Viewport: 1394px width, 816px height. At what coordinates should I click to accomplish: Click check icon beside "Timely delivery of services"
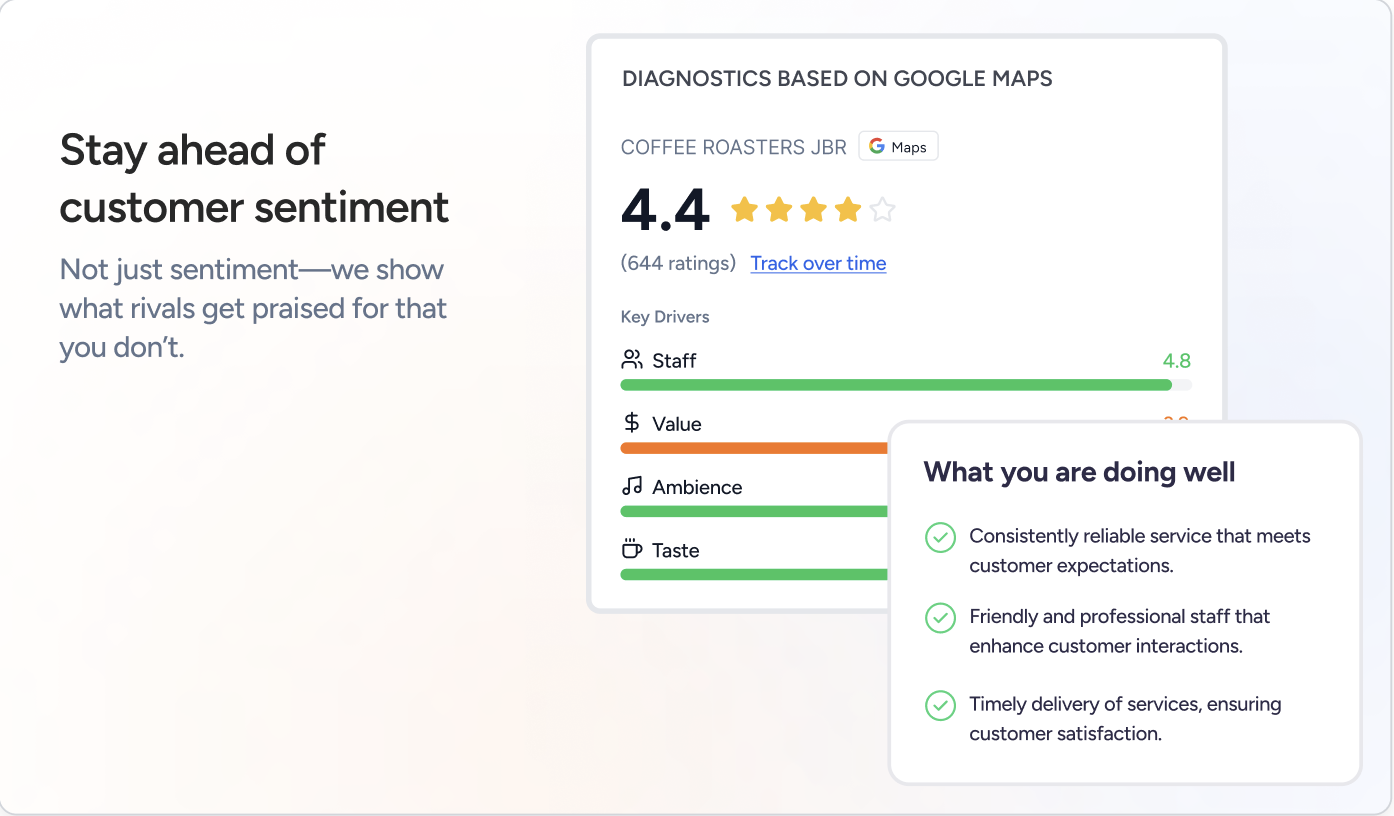[x=940, y=706]
